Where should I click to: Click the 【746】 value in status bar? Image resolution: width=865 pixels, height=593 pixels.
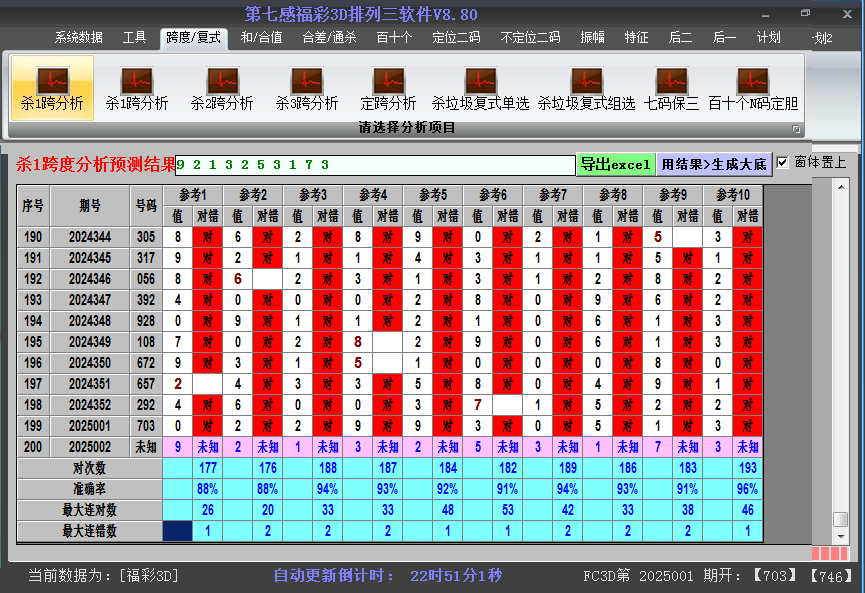[831, 576]
